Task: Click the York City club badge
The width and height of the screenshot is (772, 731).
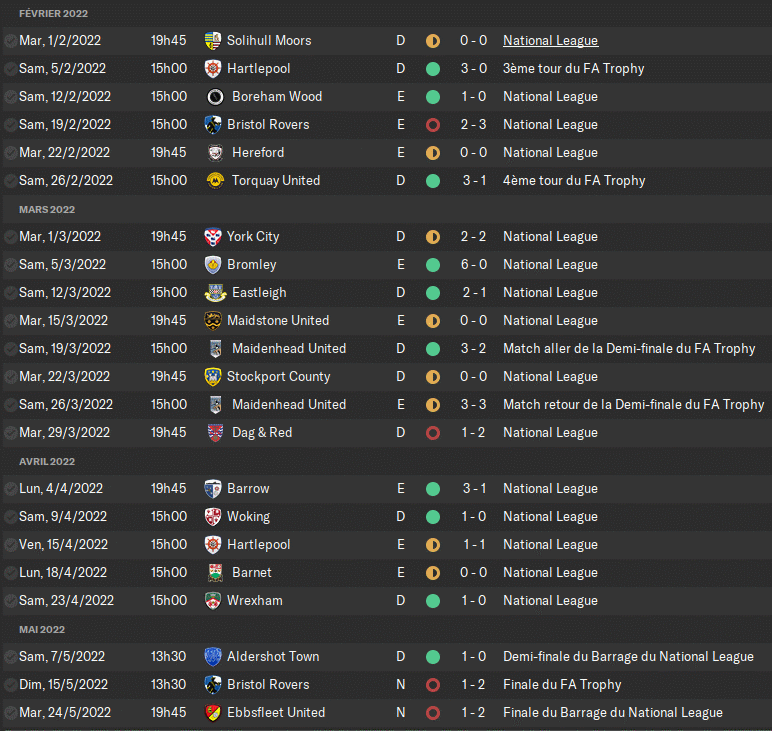Action: (x=212, y=237)
